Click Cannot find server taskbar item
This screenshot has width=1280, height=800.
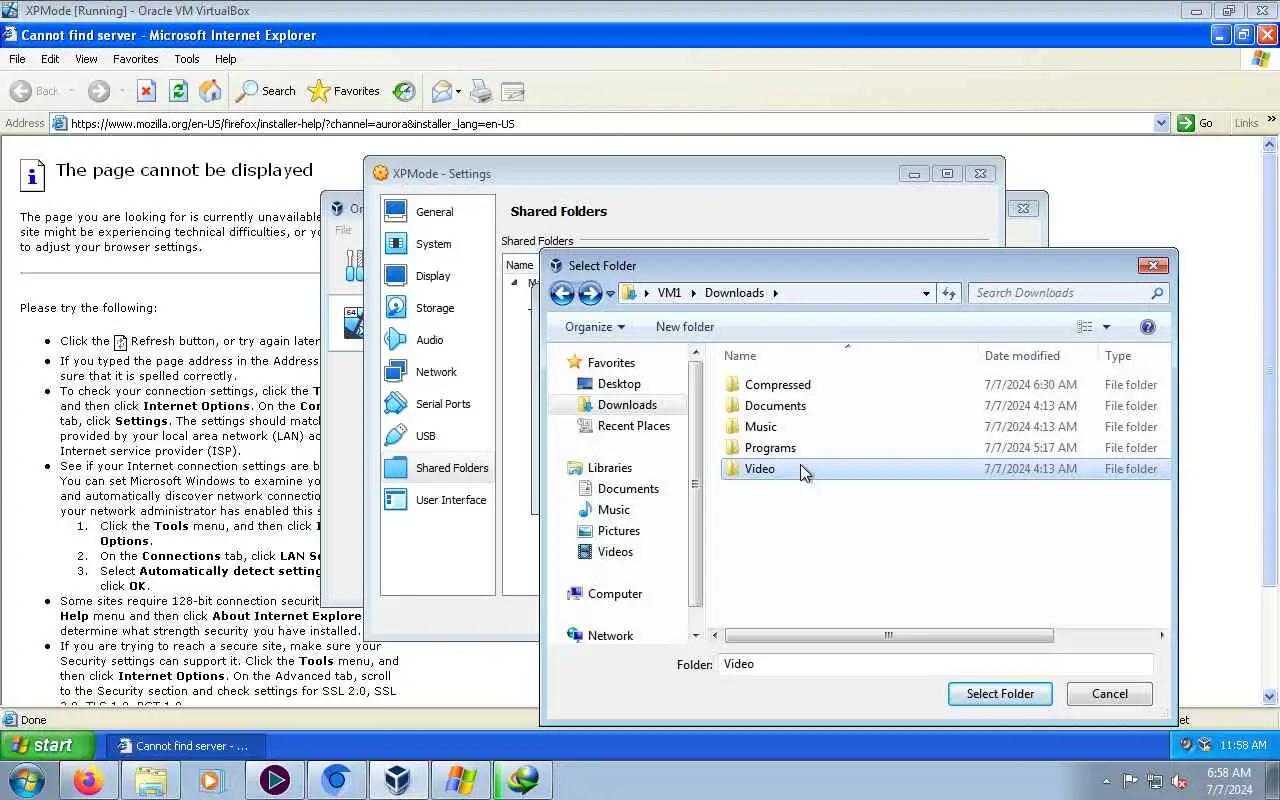click(x=187, y=746)
